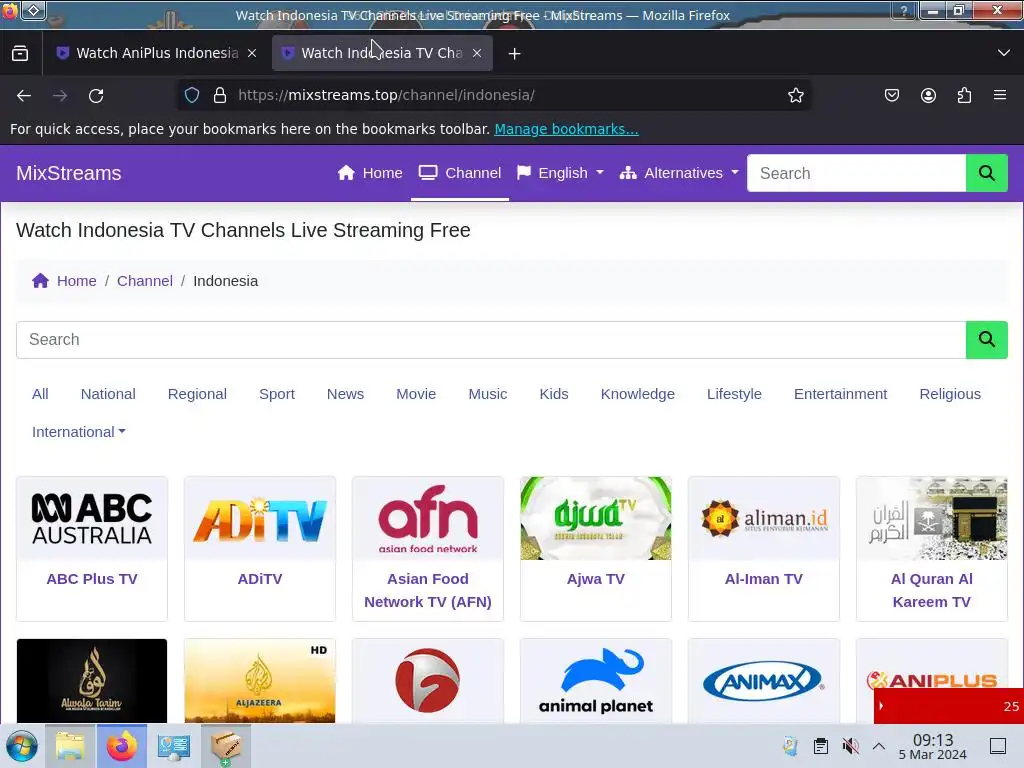Viewport: 1024px width, 768px height.
Task: Open the ADiTV link
Action: tap(260, 579)
